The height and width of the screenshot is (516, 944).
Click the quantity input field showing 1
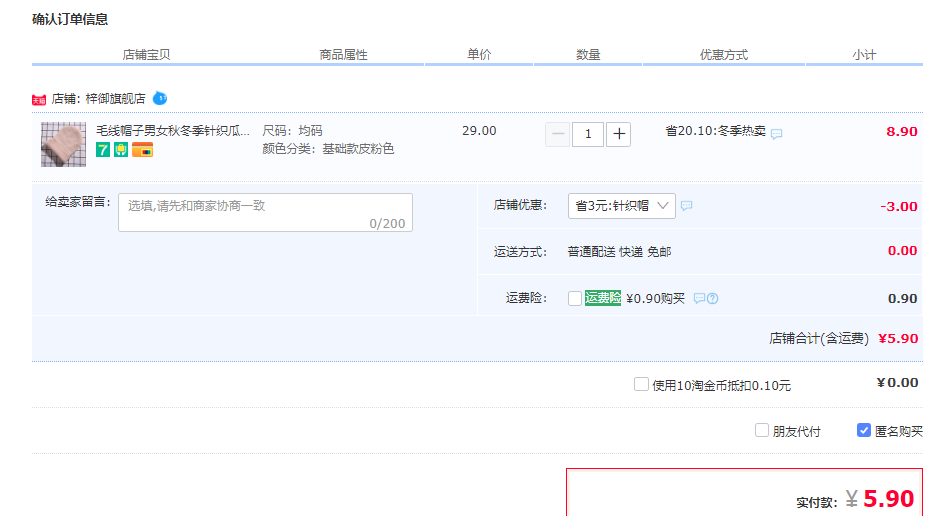(588, 134)
